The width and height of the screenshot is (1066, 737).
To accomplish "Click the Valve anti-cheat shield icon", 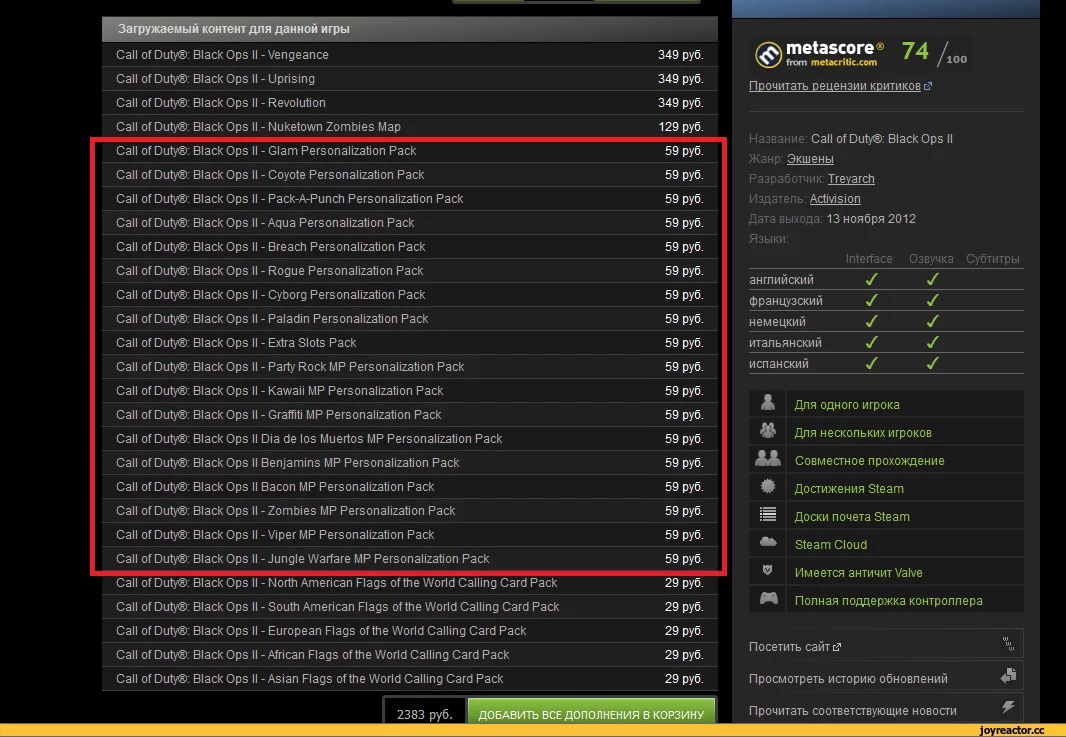I will click(766, 572).
